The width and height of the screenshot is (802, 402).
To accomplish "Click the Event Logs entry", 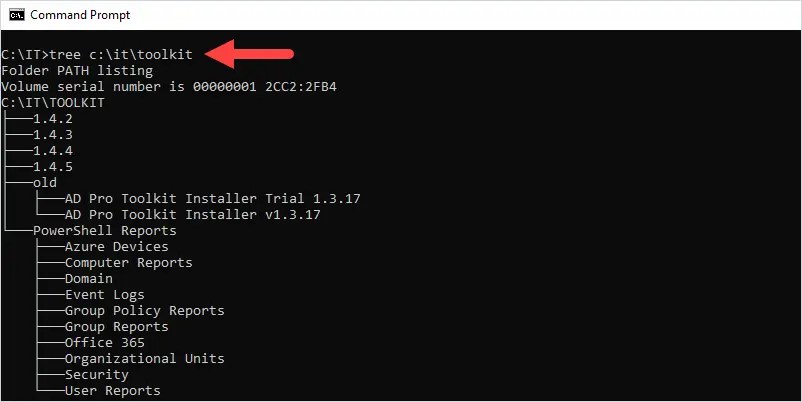I will (x=105, y=295).
